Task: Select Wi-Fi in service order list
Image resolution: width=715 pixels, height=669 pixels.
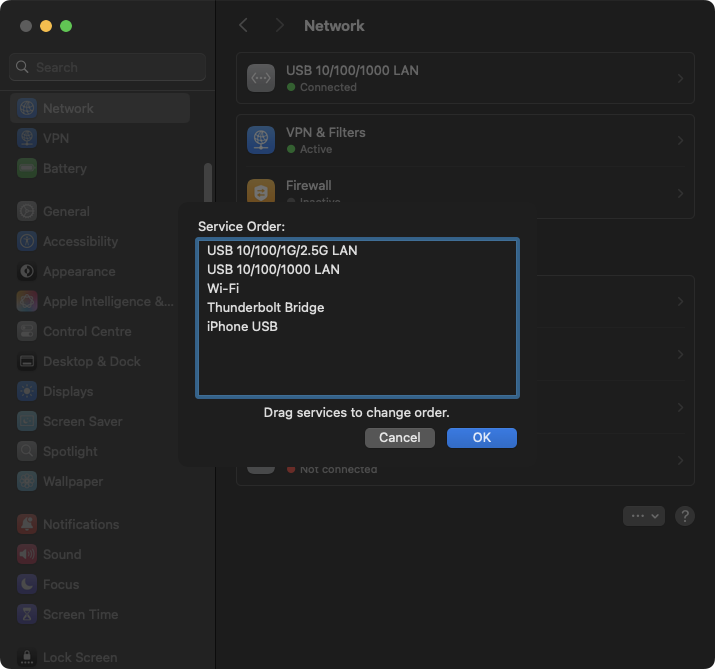Action: click(358, 289)
